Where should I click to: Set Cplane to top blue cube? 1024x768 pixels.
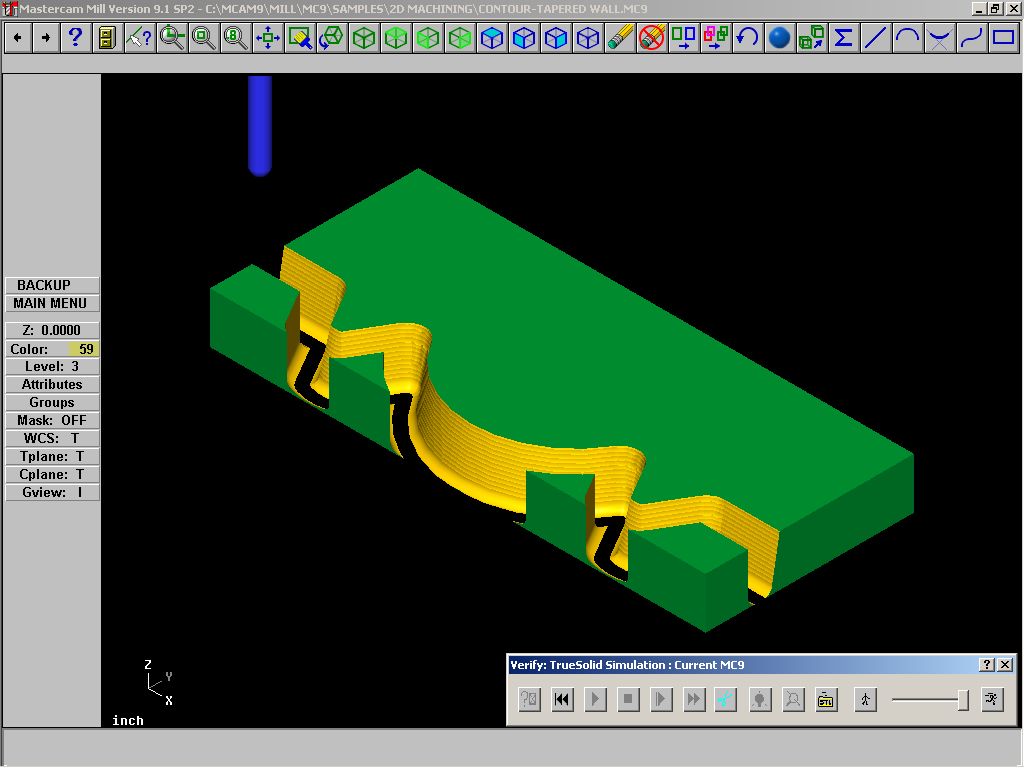click(x=492, y=38)
